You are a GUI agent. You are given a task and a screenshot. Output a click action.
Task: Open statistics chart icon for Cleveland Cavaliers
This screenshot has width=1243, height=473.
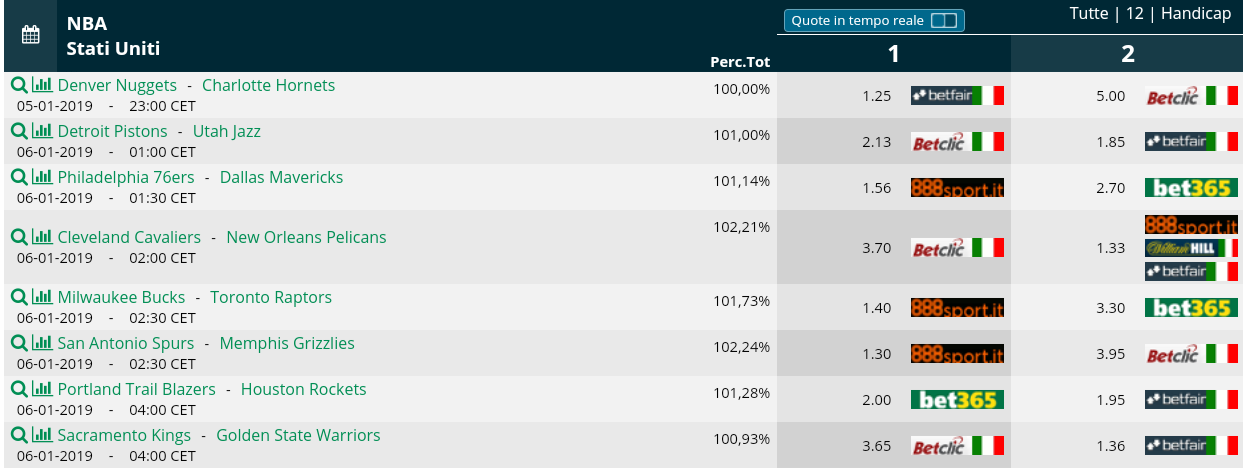click(42, 237)
